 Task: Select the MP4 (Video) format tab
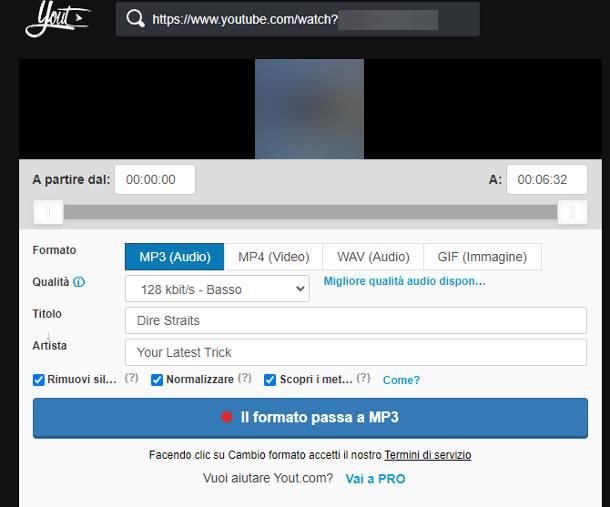273,257
